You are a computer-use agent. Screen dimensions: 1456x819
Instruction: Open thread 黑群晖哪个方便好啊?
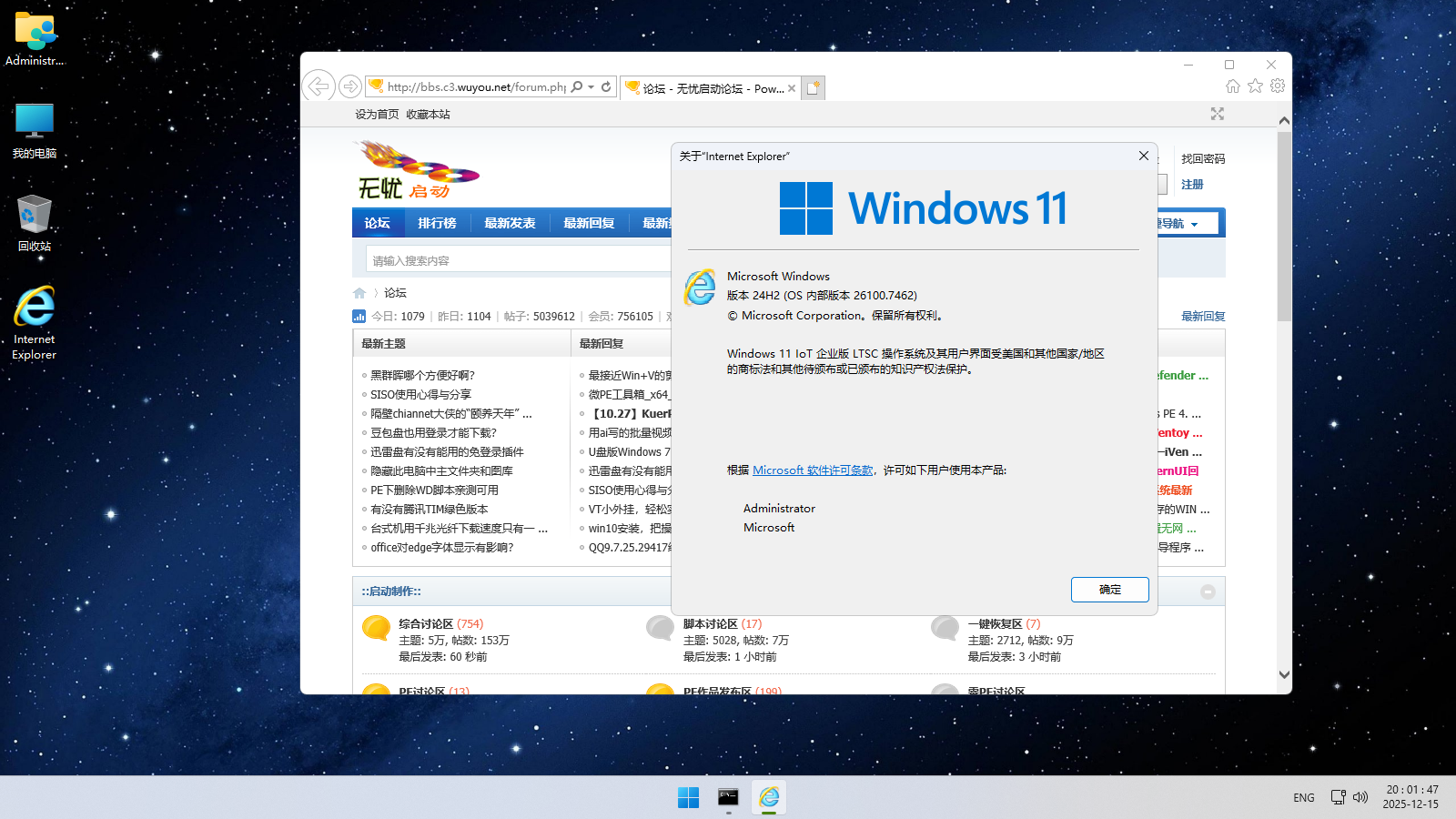tap(423, 375)
